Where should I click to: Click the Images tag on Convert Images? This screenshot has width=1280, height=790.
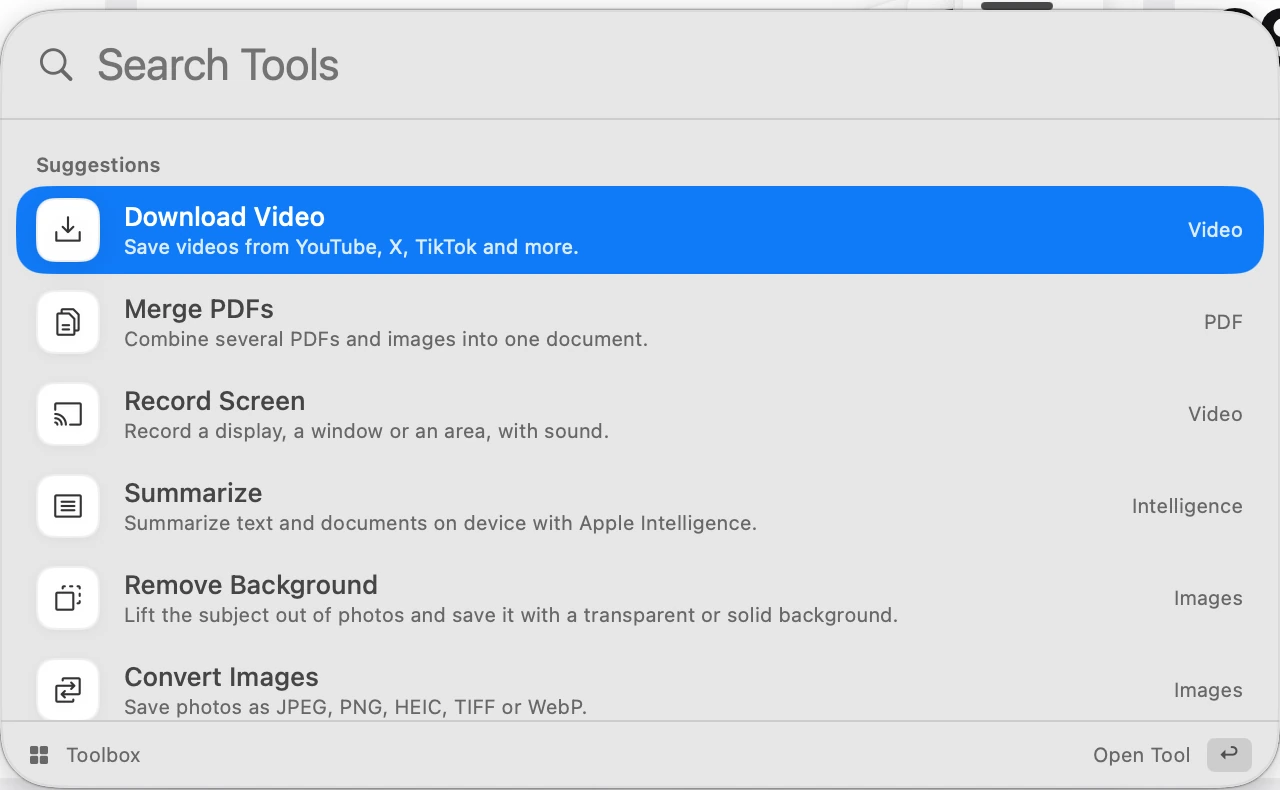click(1208, 690)
